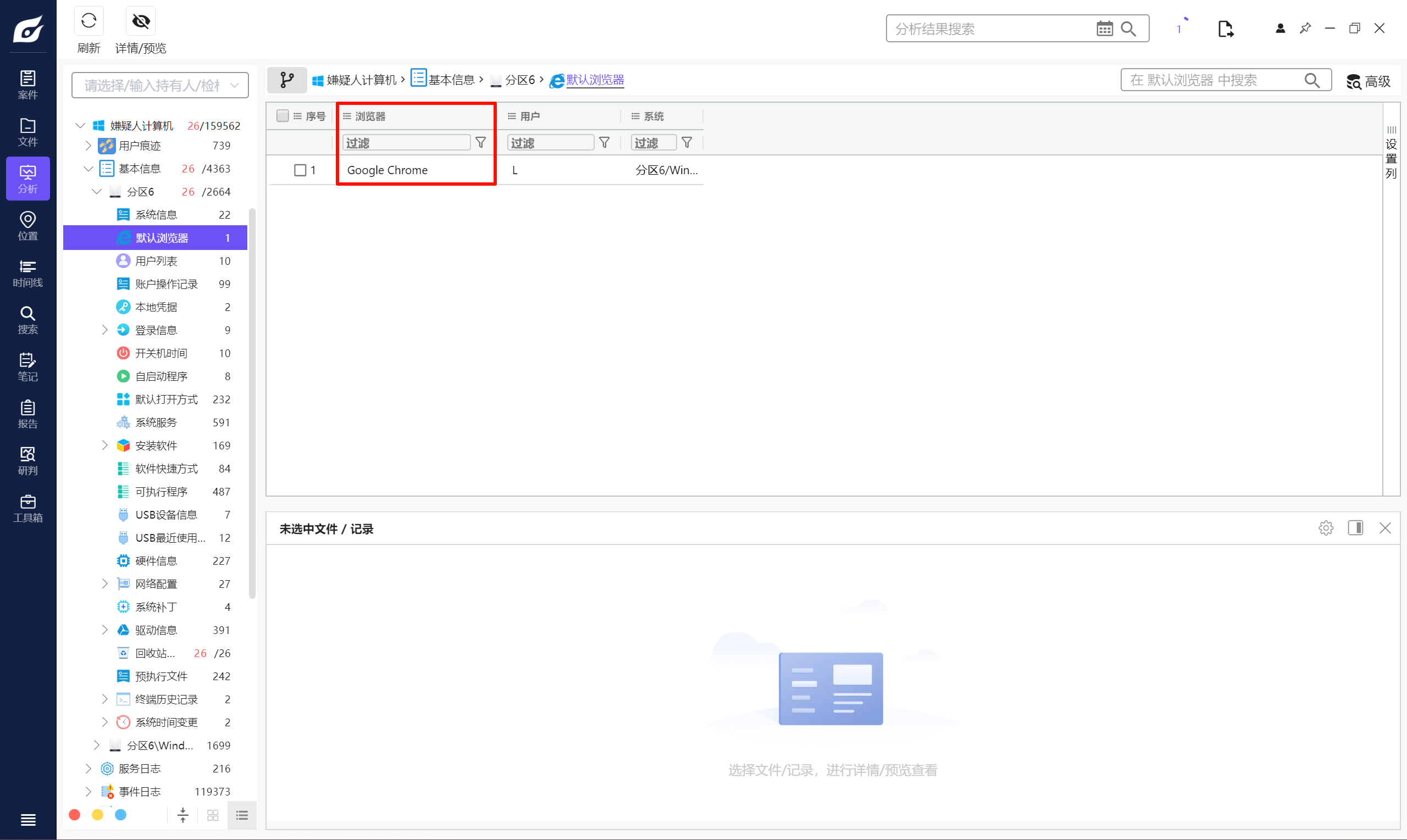Image resolution: width=1407 pixels, height=840 pixels.
Task: Click into 在 默认浏览器 中搜索 field
Action: coord(1212,80)
